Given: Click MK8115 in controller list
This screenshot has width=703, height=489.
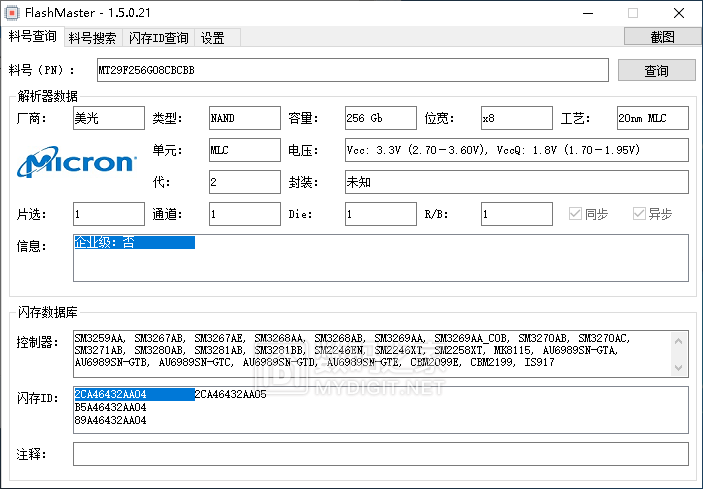Looking at the screenshot, I should pyautogui.click(x=513, y=350).
